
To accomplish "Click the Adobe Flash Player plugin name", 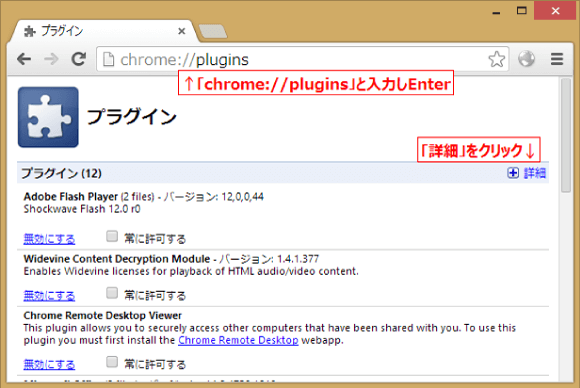I will pyautogui.click(x=71, y=196).
